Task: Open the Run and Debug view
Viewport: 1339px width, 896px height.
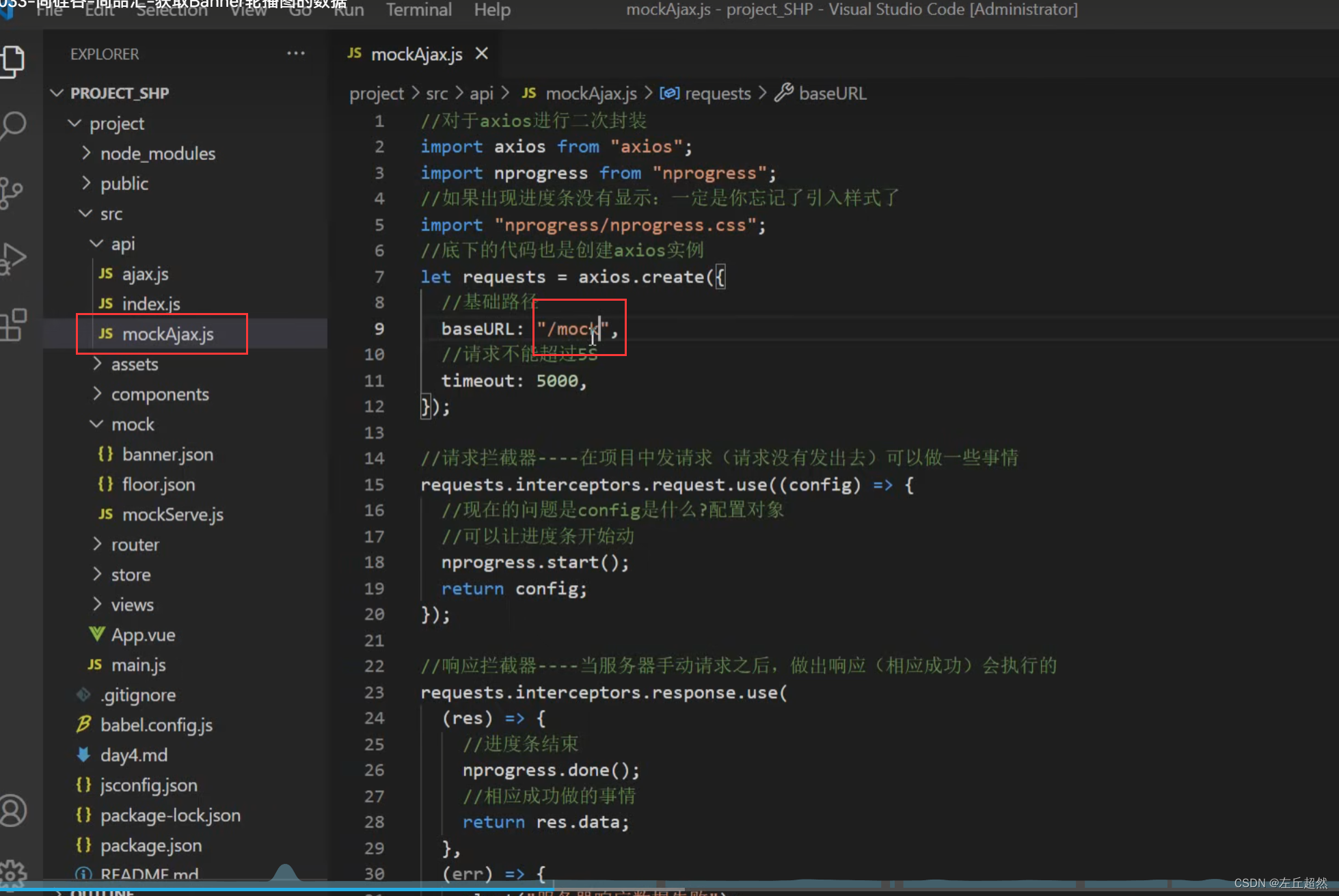Action: coord(14,258)
